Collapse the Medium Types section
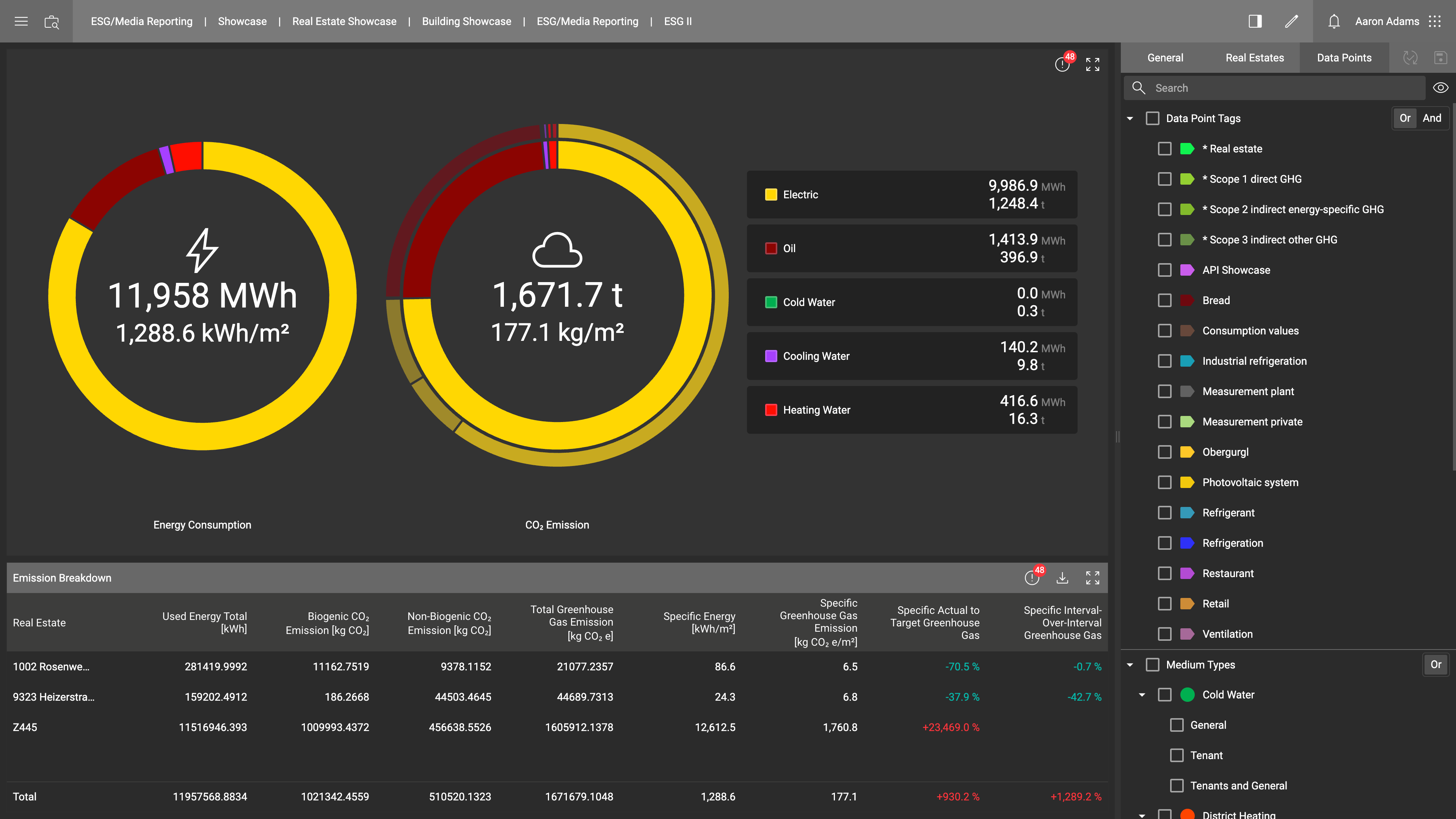The width and height of the screenshot is (1456, 819). [1130, 665]
